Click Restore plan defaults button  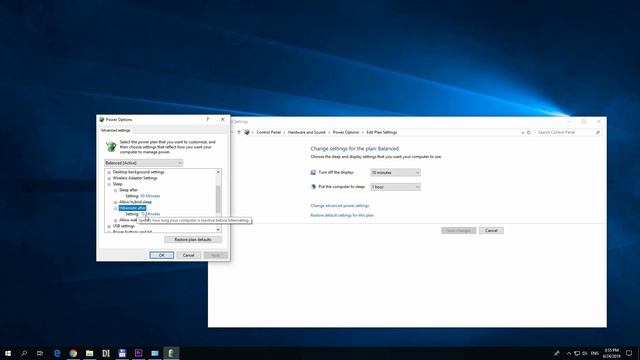coord(193,240)
